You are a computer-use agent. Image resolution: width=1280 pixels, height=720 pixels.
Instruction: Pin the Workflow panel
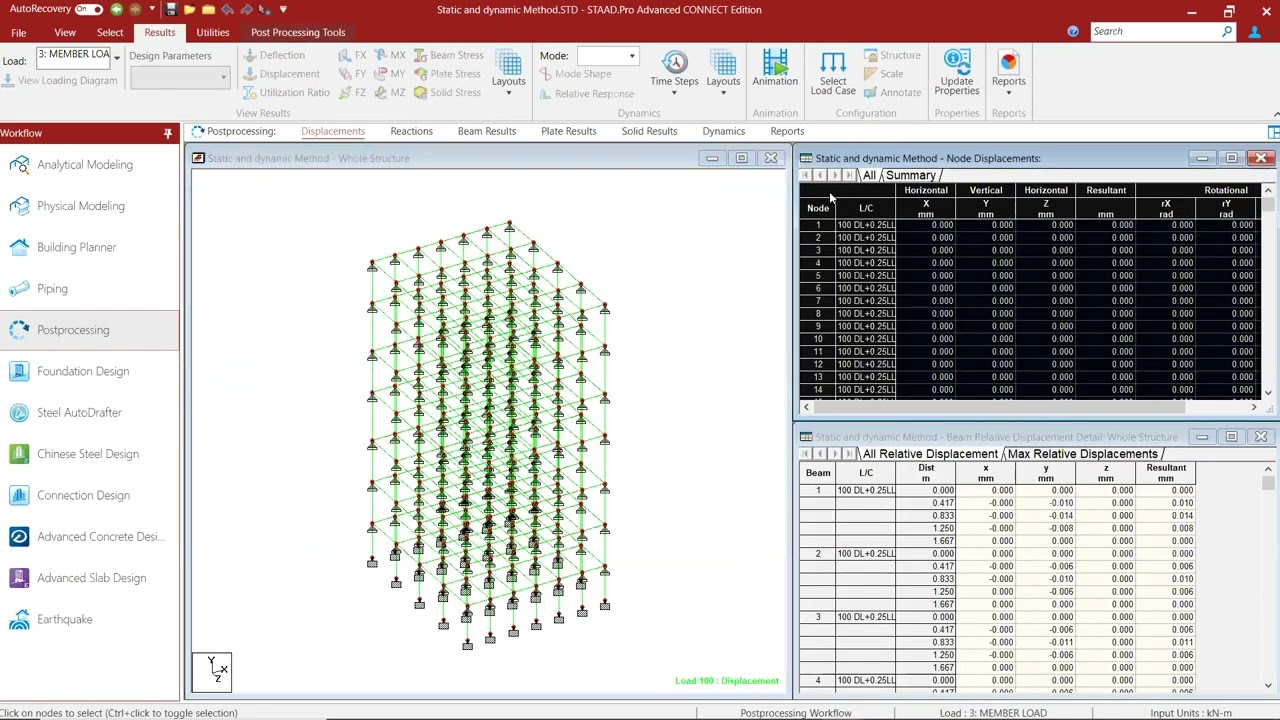pyautogui.click(x=168, y=133)
